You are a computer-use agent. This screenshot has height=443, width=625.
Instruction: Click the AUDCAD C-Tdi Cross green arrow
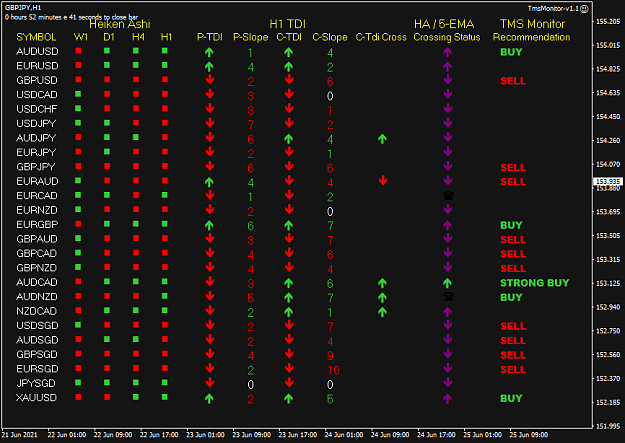click(x=382, y=283)
